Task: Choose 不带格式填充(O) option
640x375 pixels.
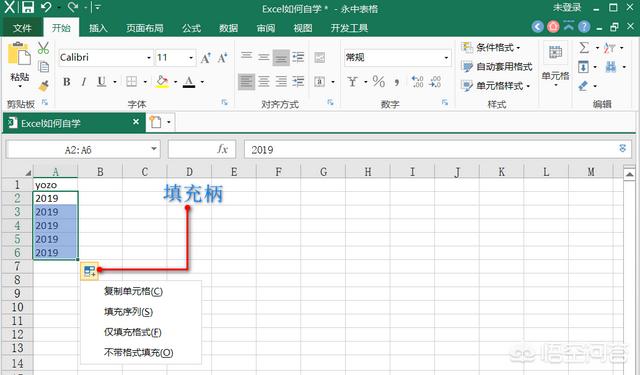Action: (x=139, y=353)
